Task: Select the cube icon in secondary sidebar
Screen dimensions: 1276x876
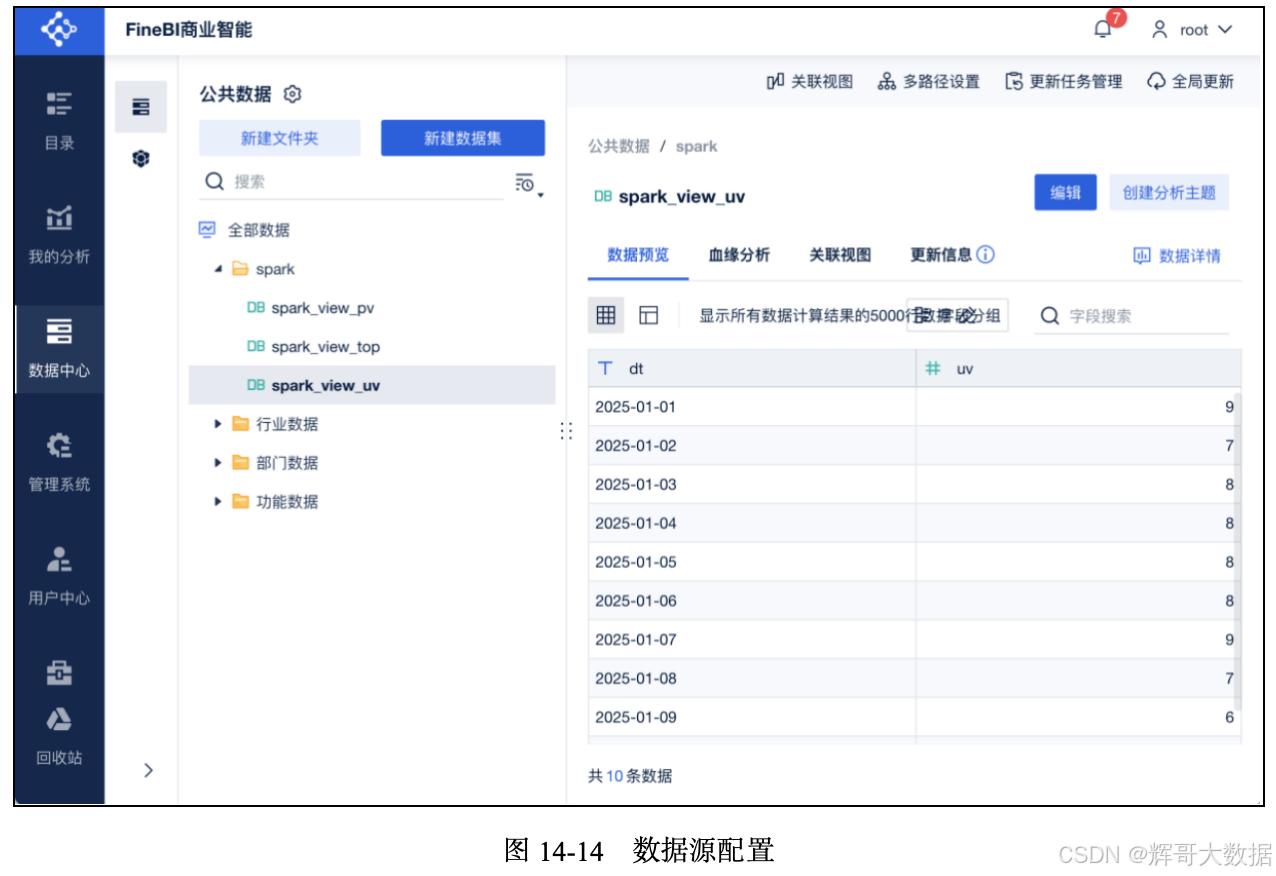Action: (x=141, y=158)
